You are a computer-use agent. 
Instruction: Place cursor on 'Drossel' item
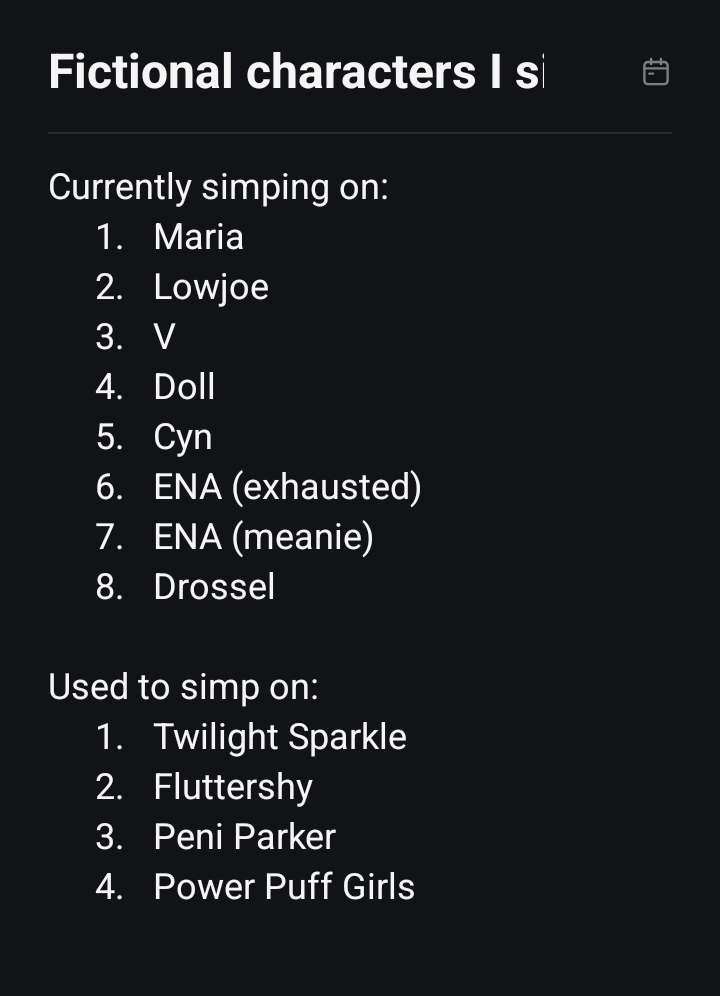pyautogui.click(x=214, y=587)
